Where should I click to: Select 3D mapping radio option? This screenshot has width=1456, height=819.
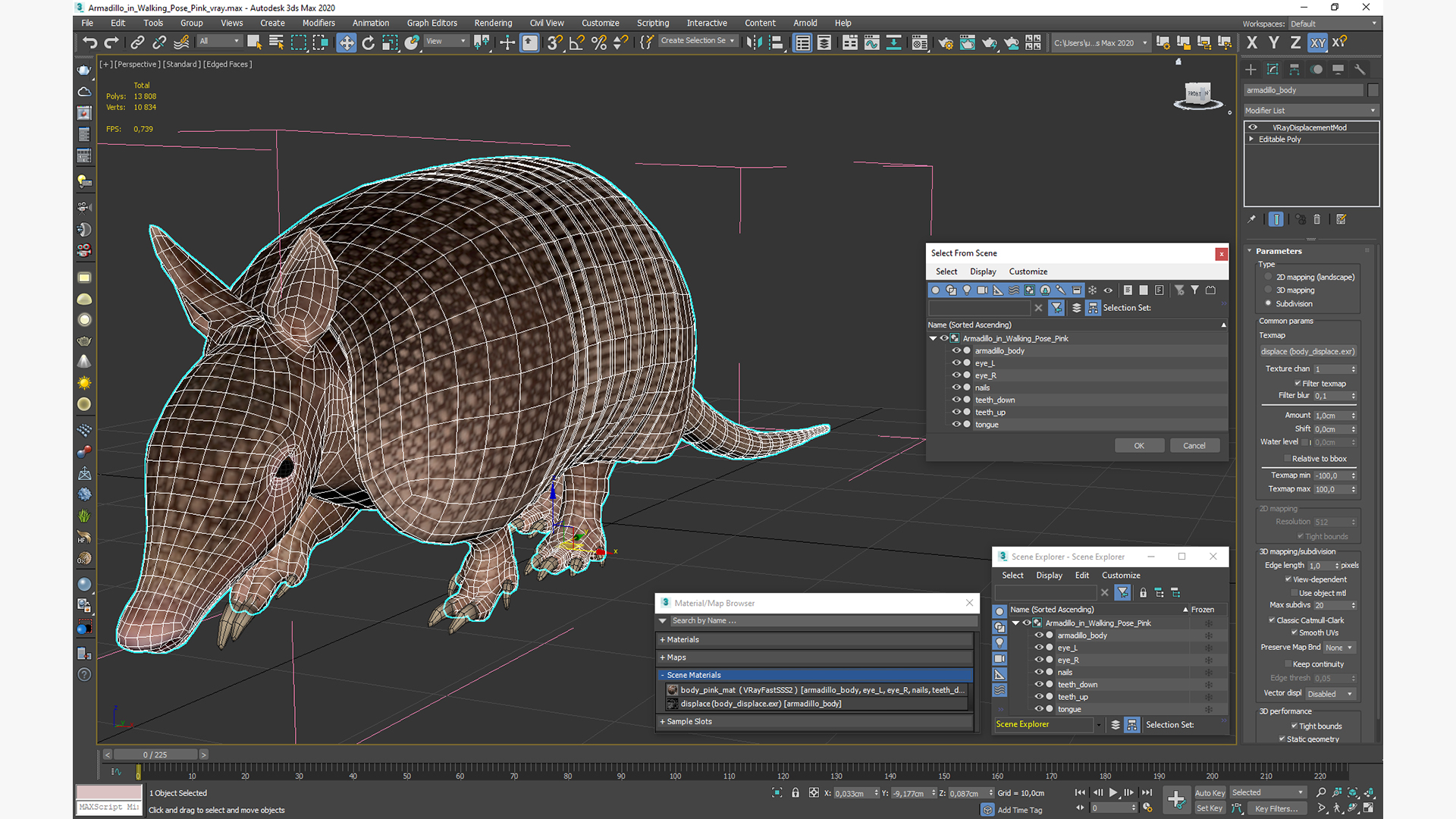coord(1268,290)
